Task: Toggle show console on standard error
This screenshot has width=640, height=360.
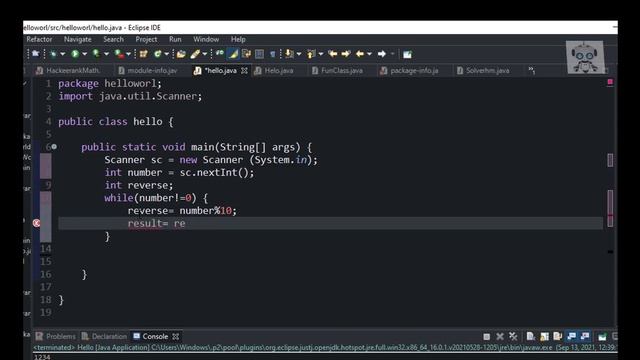Action: 585,337
